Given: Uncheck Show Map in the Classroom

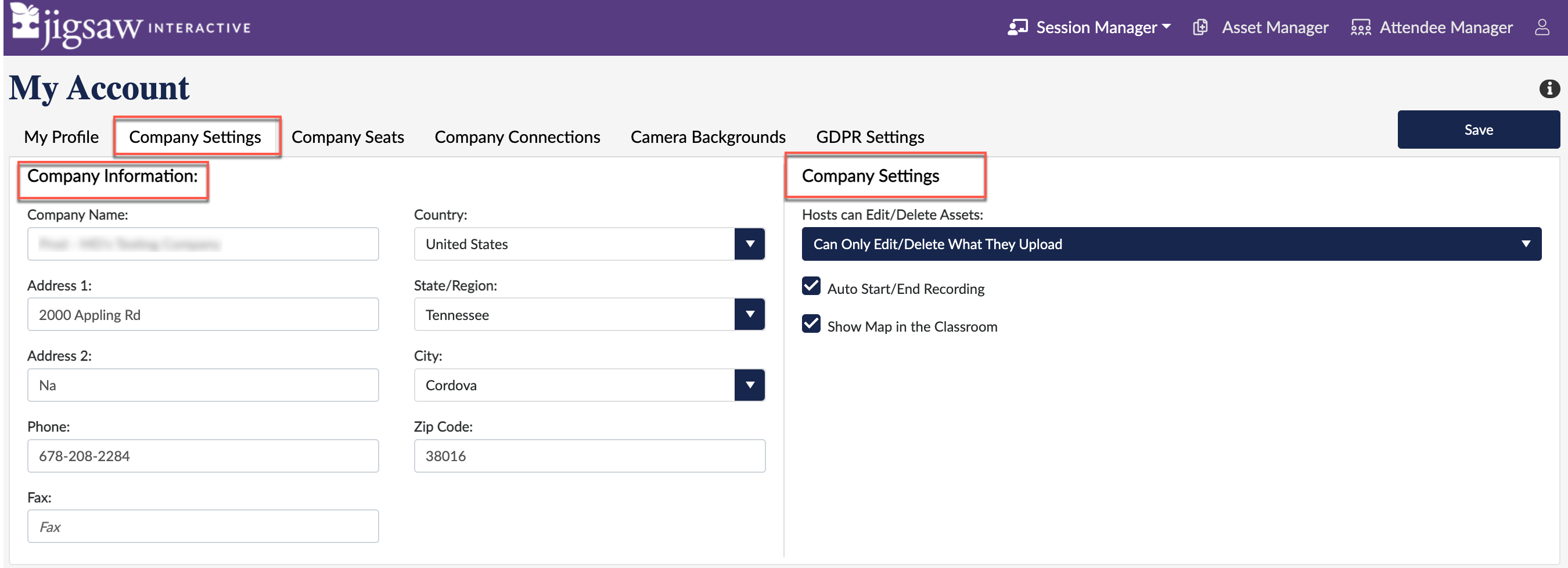Looking at the screenshot, I should pos(811,324).
